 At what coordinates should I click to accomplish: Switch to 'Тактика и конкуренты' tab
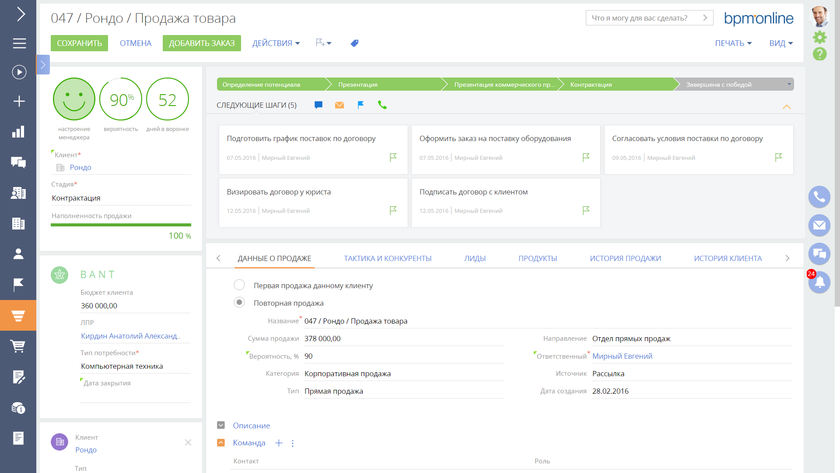(388, 258)
